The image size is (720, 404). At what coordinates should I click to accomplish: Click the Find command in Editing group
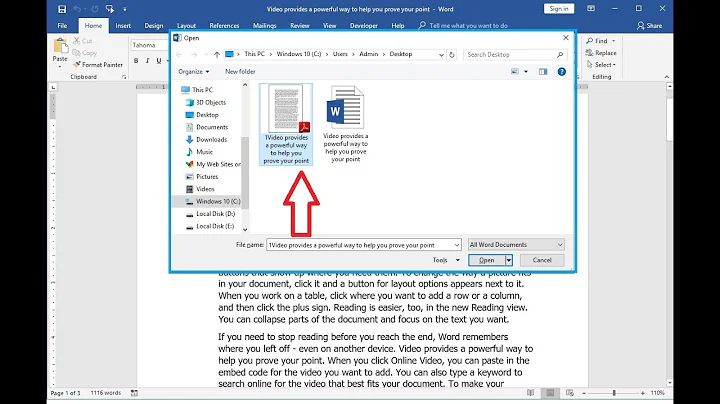(600, 41)
